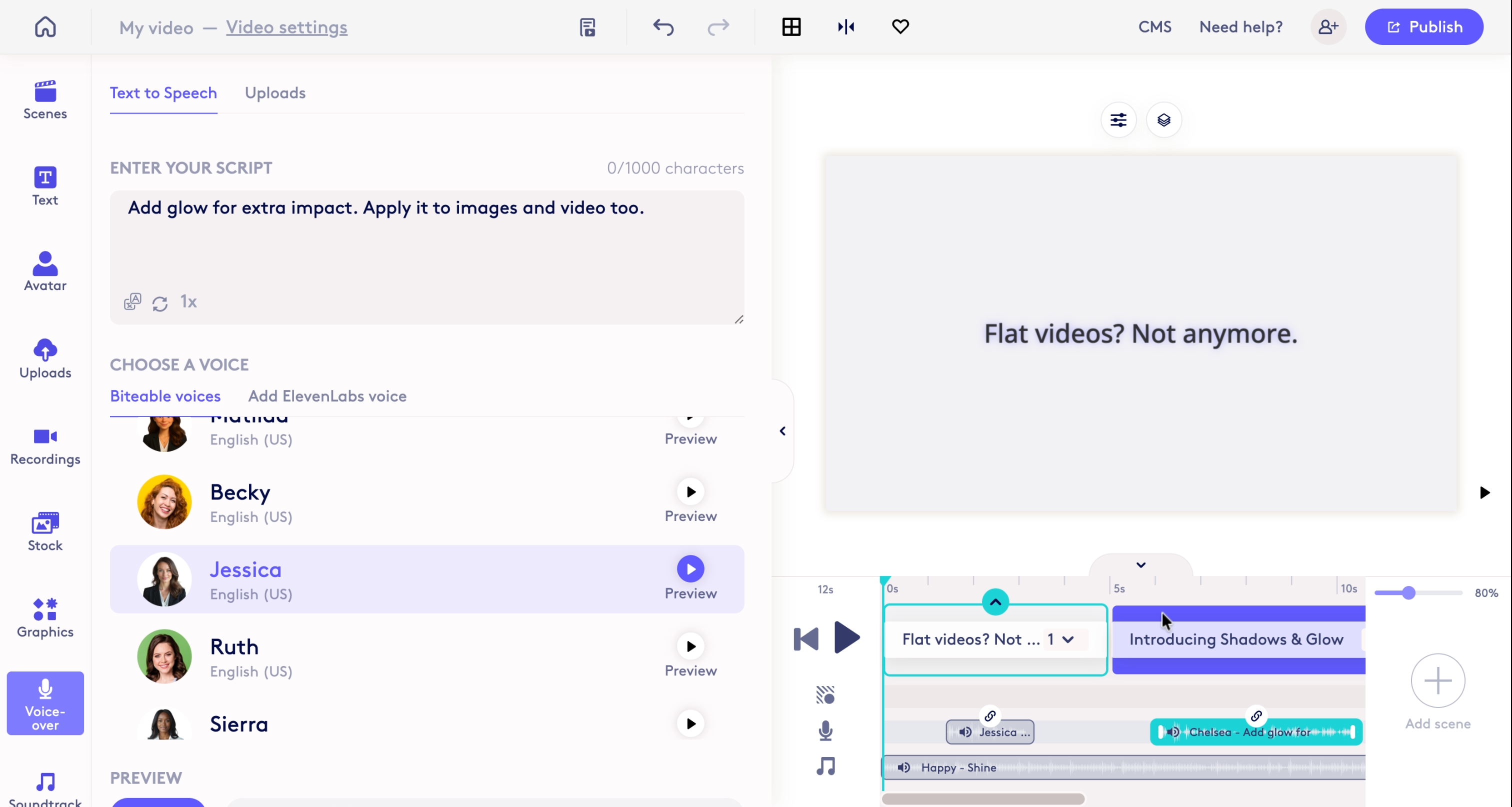Click the My video title
Viewport: 1512px width, 807px height.
pyautogui.click(x=156, y=27)
